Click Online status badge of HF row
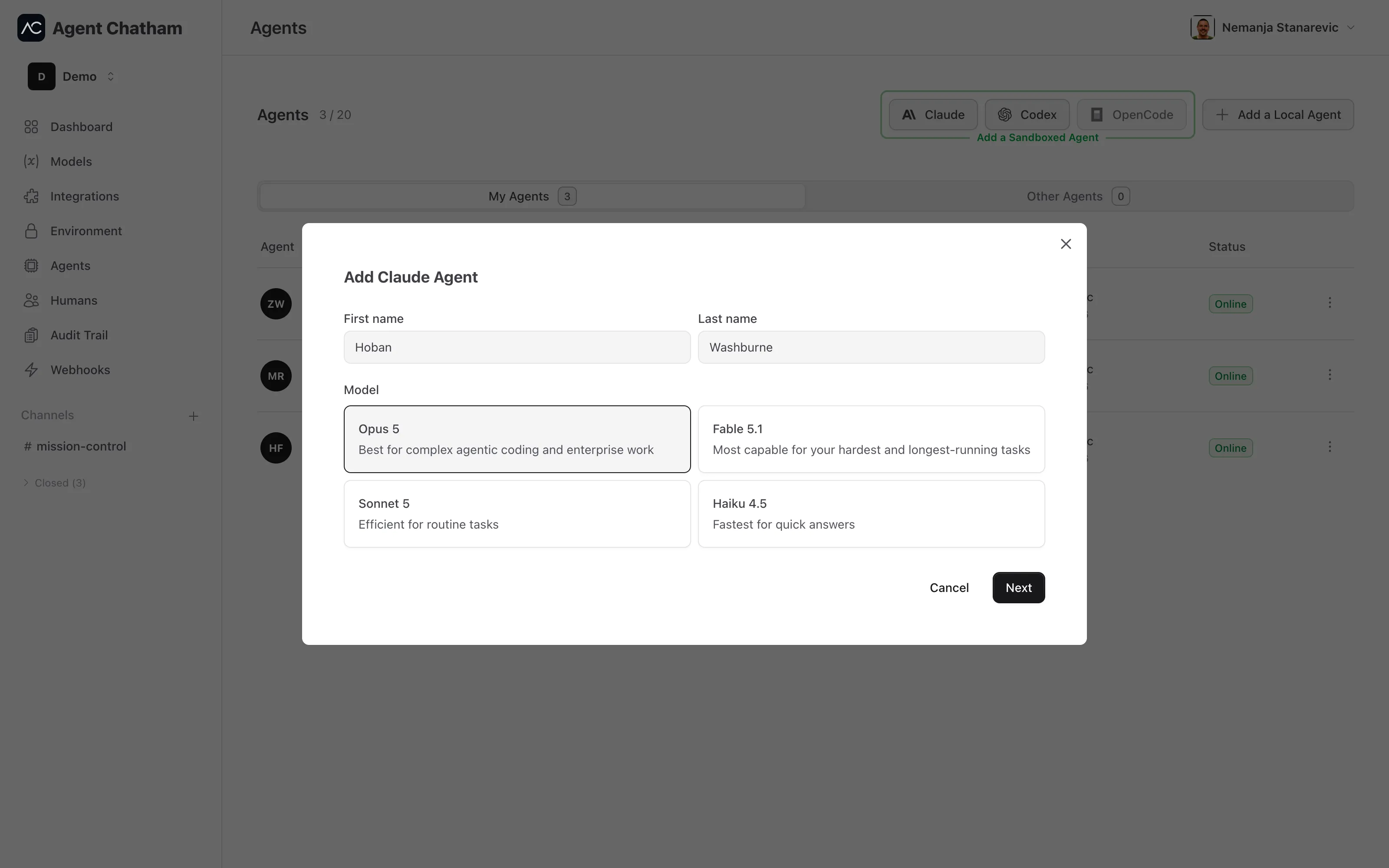 coord(1231,448)
